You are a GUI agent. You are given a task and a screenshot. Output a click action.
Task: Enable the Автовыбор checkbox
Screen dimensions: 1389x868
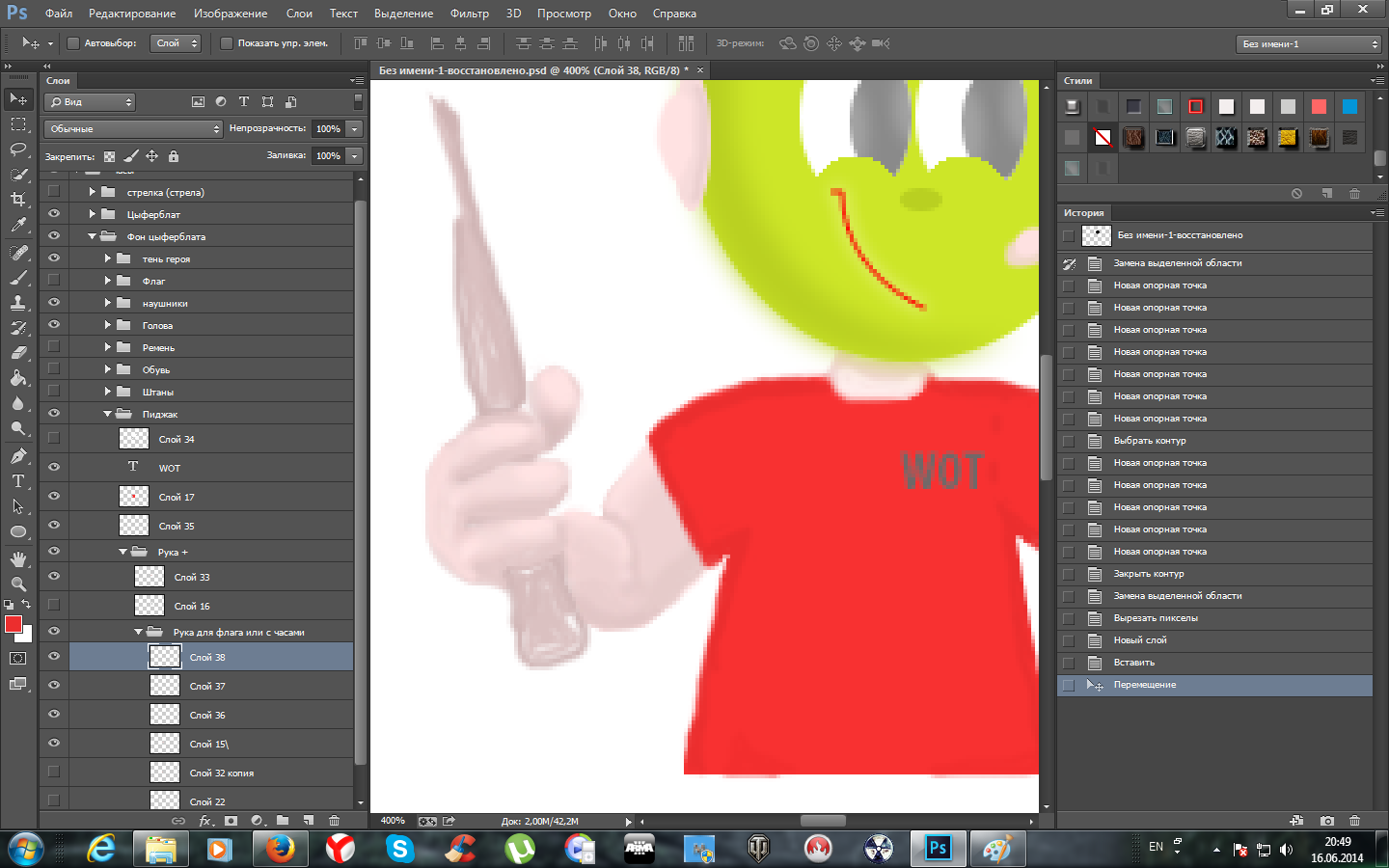[x=72, y=43]
